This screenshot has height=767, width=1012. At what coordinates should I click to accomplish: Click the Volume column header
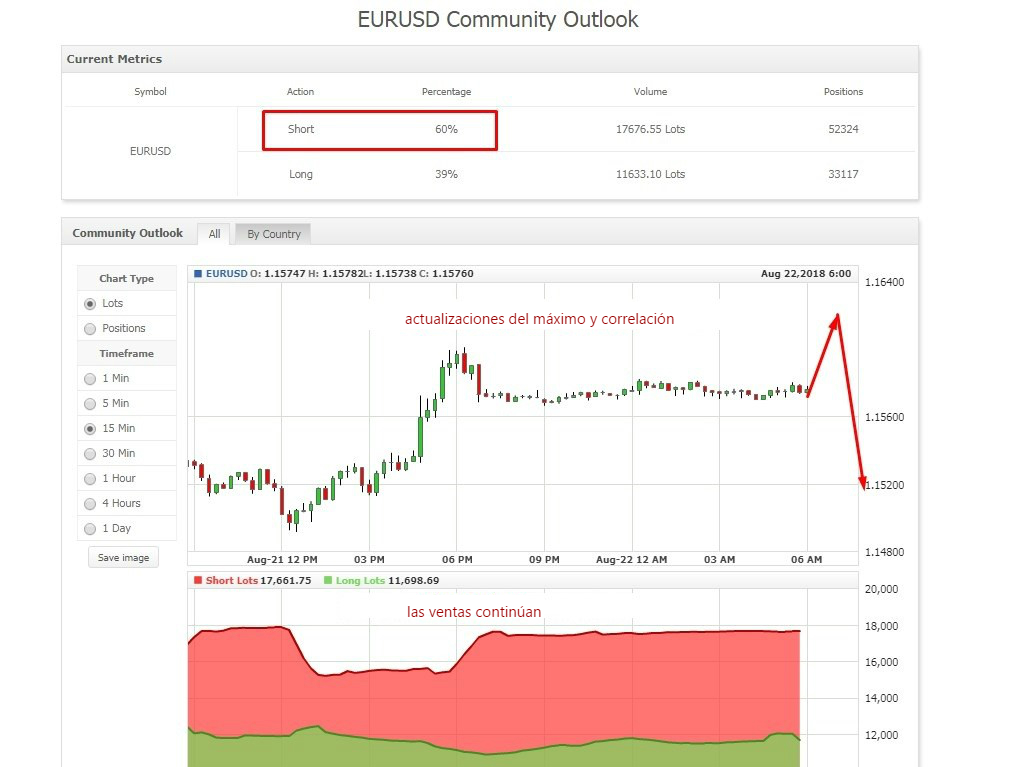(x=650, y=91)
